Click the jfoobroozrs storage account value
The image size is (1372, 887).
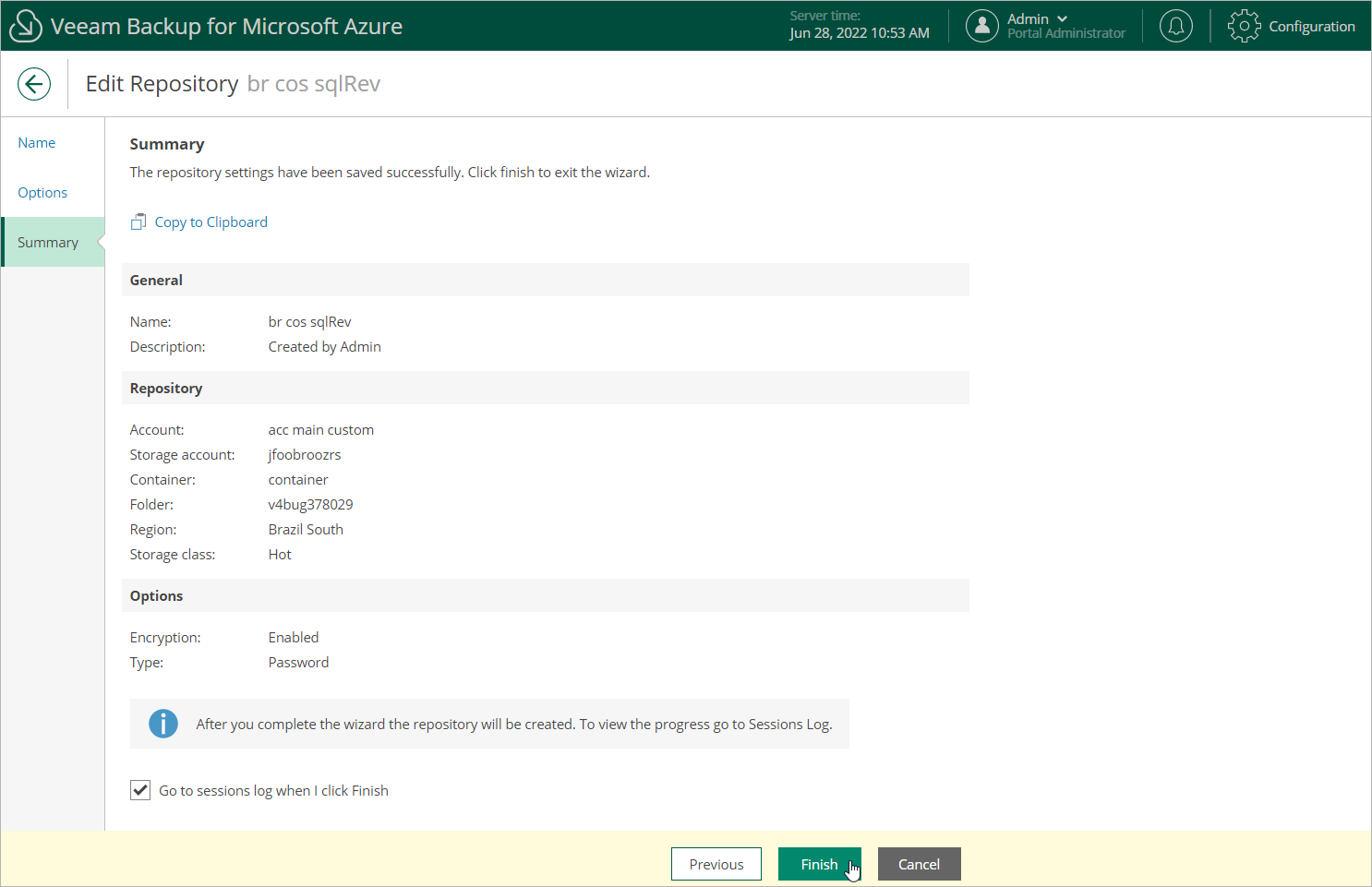point(305,454)
